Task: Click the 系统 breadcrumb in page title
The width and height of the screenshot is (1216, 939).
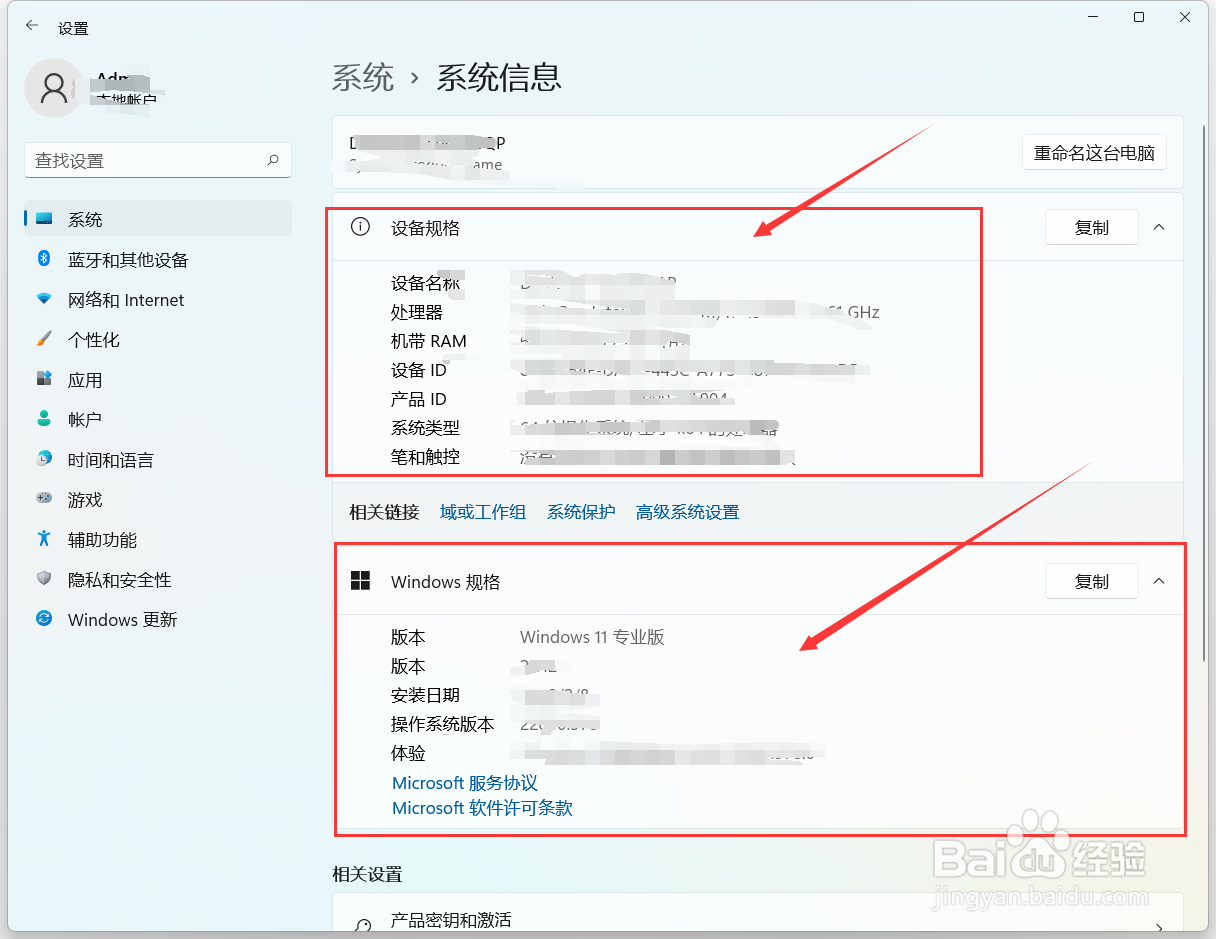Action: point(363,77)
